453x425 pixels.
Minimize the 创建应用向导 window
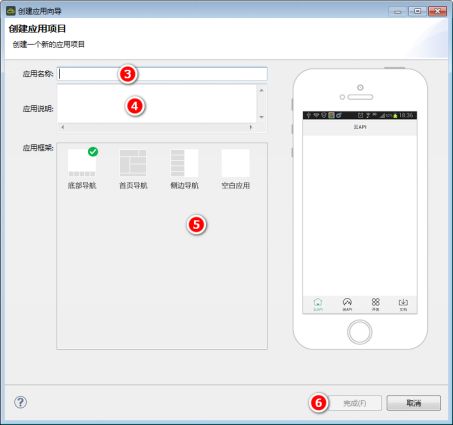pos(397,11)
